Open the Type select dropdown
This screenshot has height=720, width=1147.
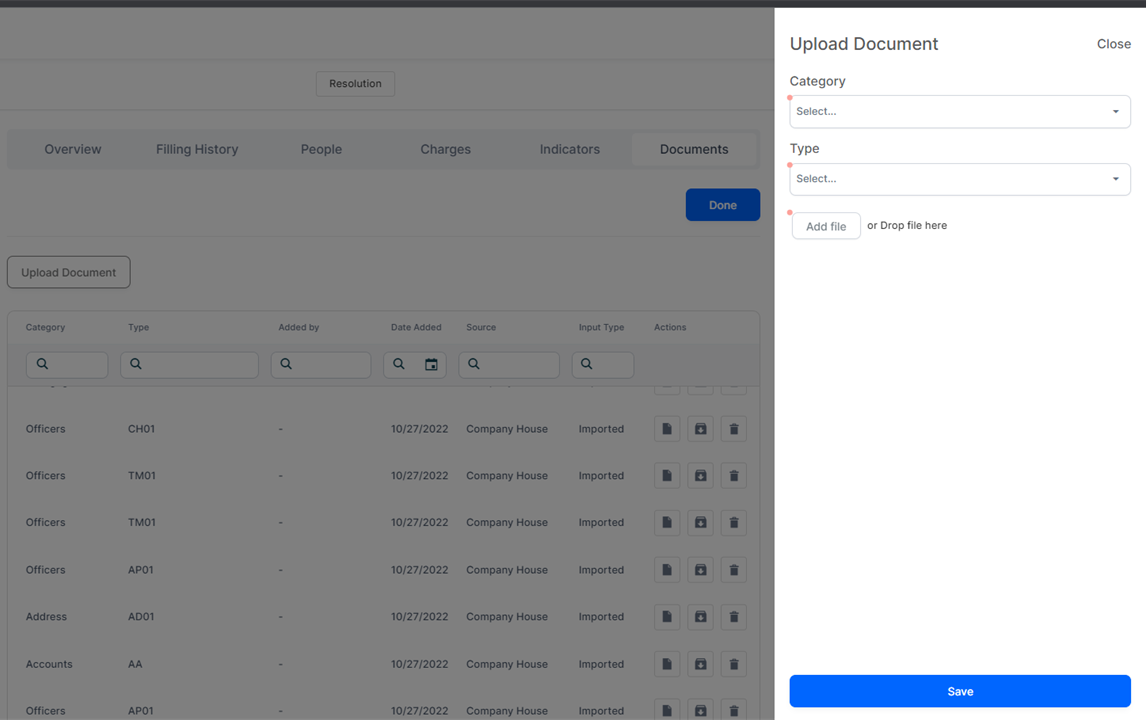[x=959, y=179]
